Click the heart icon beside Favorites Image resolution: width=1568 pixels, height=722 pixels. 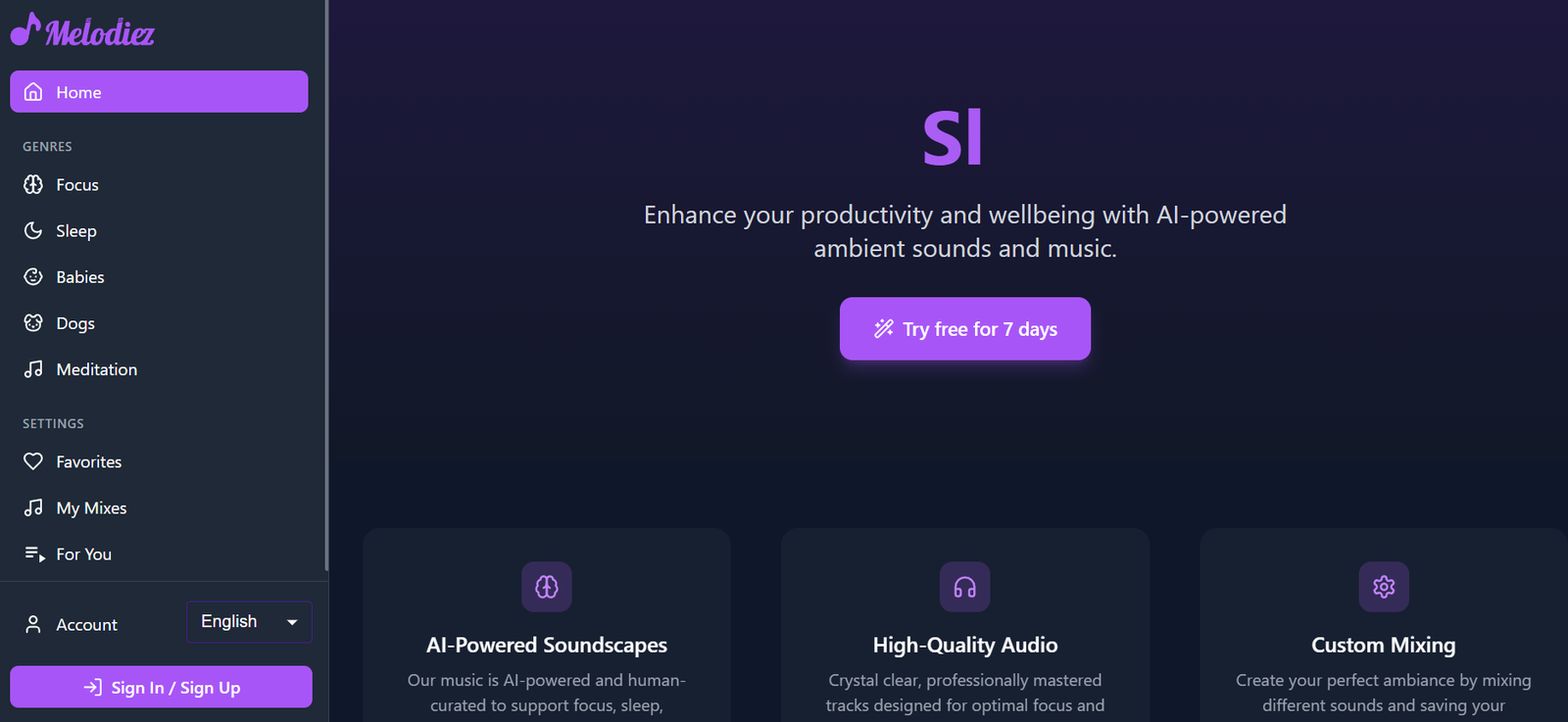(x=33, y=461)
